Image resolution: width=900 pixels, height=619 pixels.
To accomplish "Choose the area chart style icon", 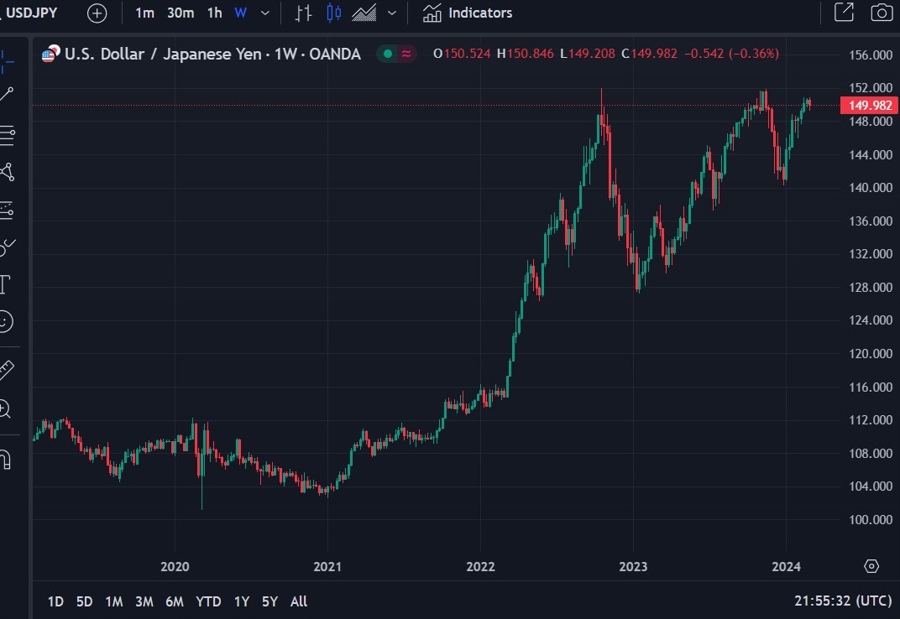I will 365,13.
